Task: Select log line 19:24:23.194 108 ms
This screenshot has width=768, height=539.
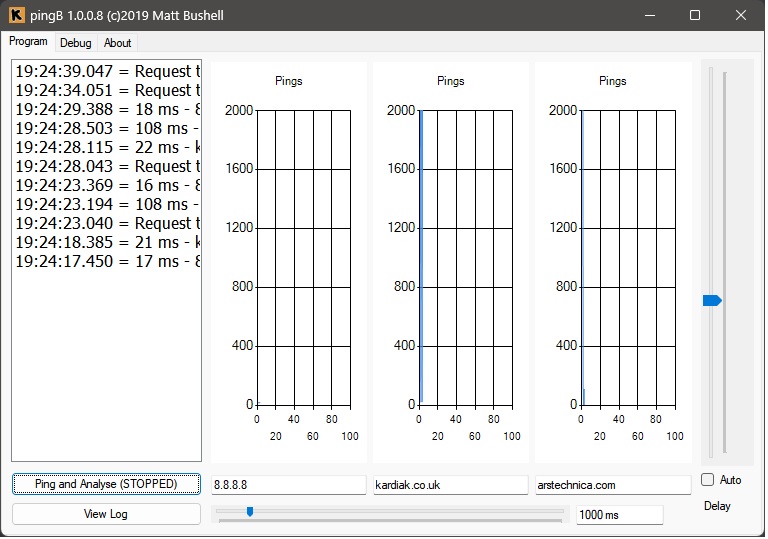Action: 107,204
